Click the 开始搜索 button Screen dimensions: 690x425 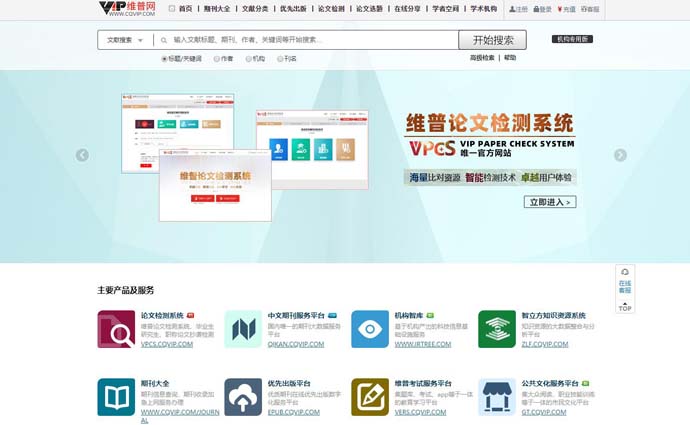pos(492,40)
